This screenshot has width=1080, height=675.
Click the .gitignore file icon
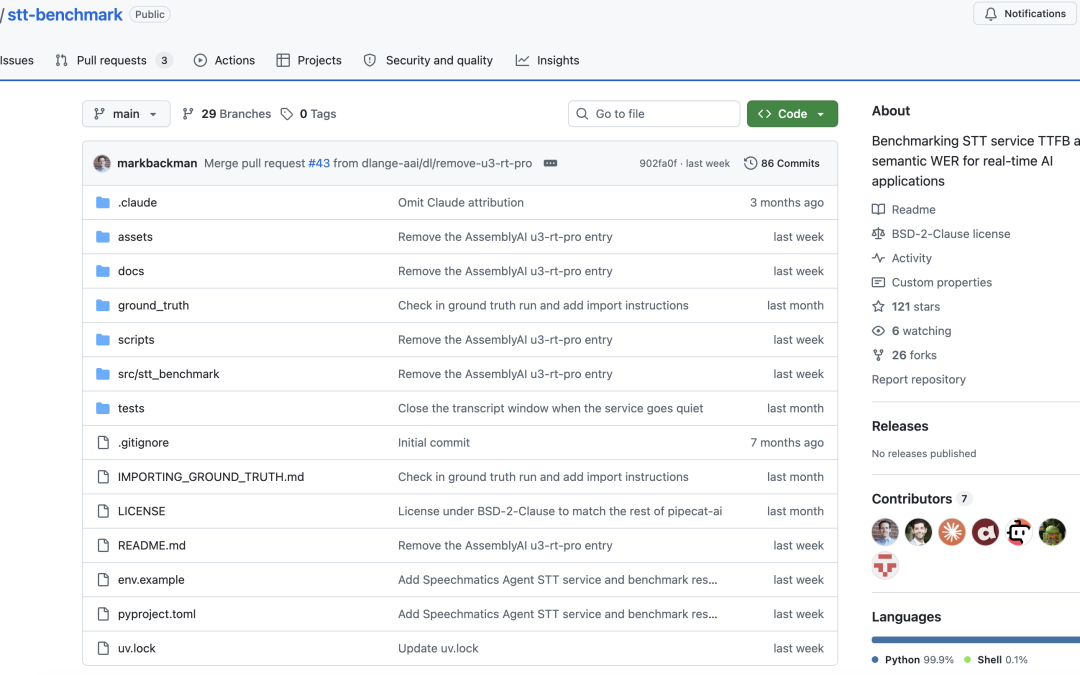(103, 443)
